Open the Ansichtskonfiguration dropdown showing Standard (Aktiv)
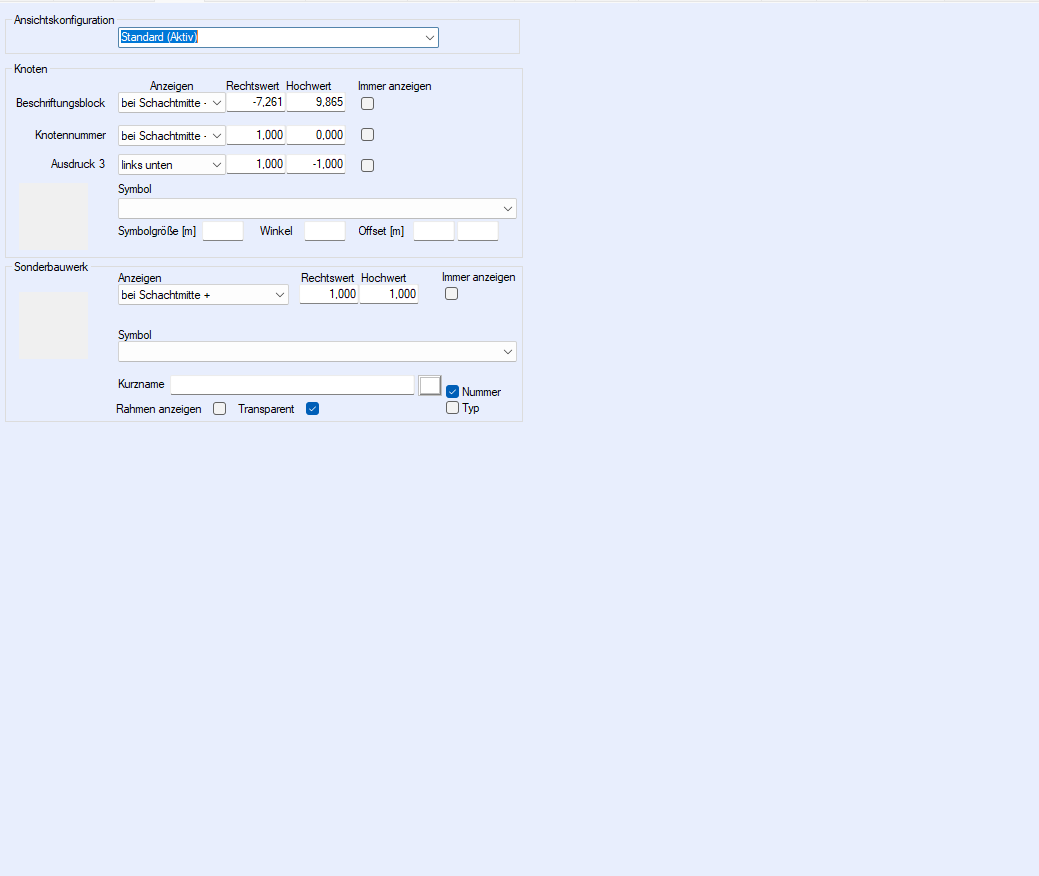Screen dimensions: 1039x876 point(278,38)
